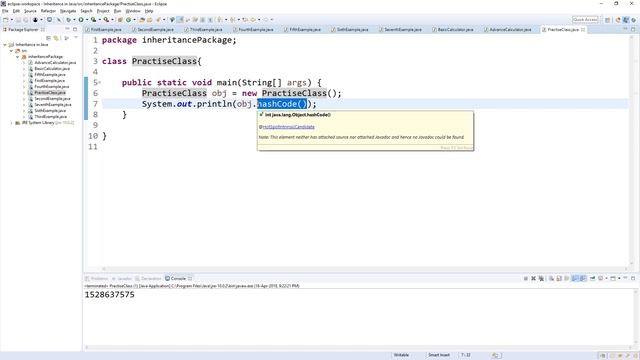Open the File menu
The height and width of the screenshot is (360, 640).
coord(5,11)
